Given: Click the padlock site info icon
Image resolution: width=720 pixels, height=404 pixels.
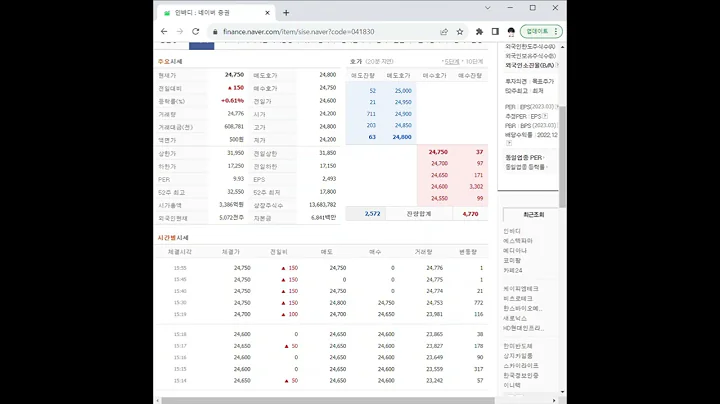Looking at the screenshot, I should [214, 32].
